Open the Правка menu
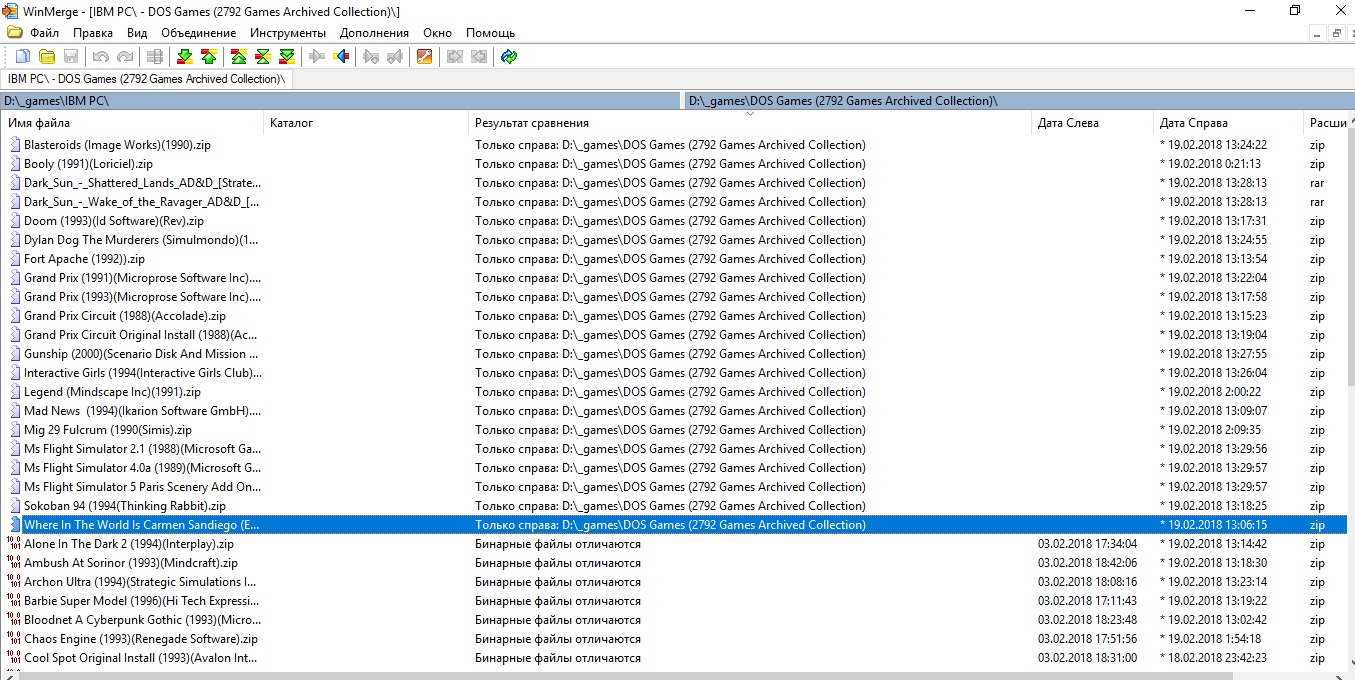1355x680 pixels. click(x=93, y=33)
